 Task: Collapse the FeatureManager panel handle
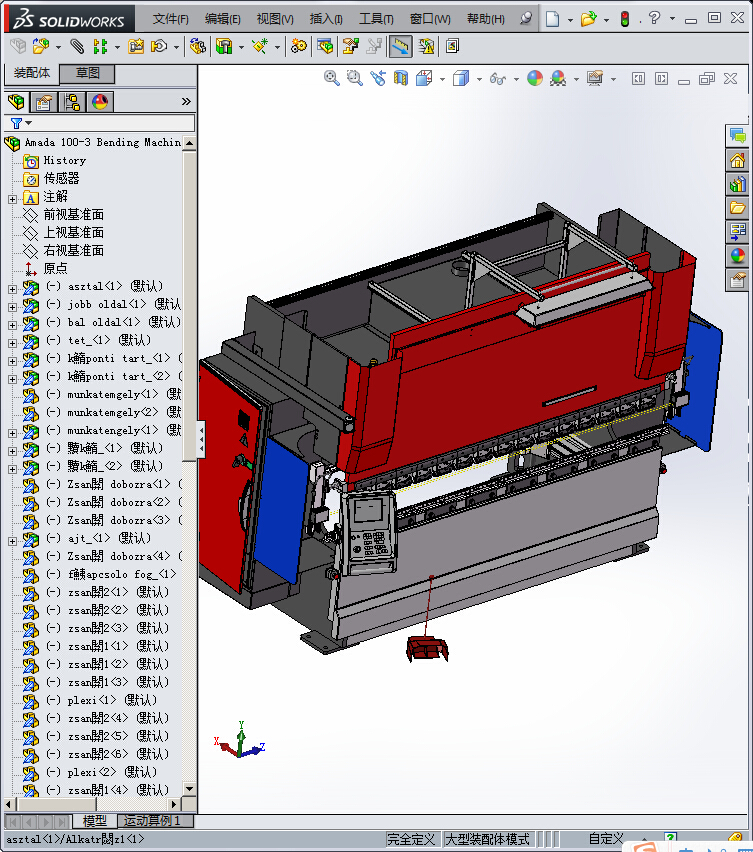pos(201,439)
